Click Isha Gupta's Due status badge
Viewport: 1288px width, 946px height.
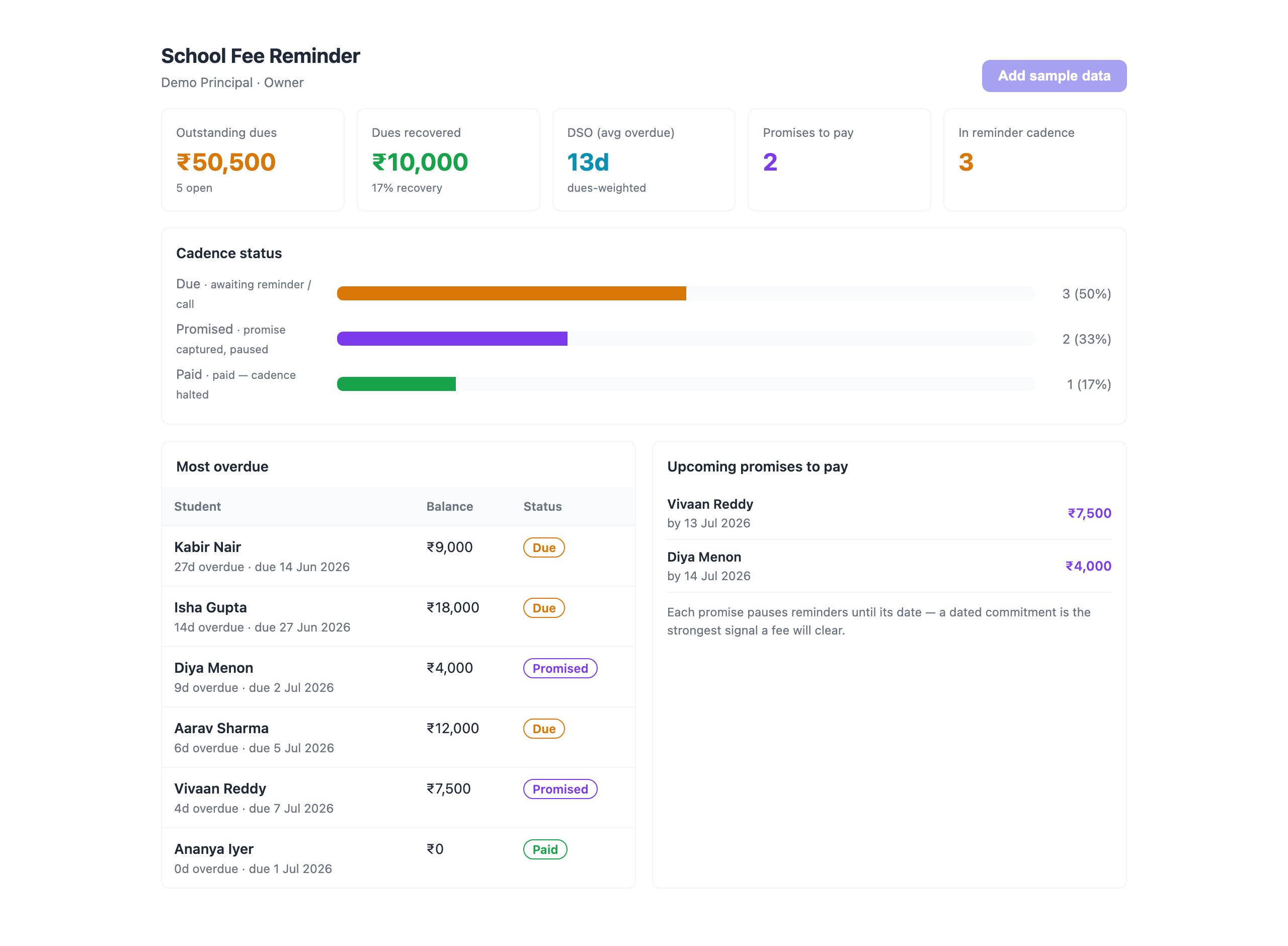[x=544, y=608]
